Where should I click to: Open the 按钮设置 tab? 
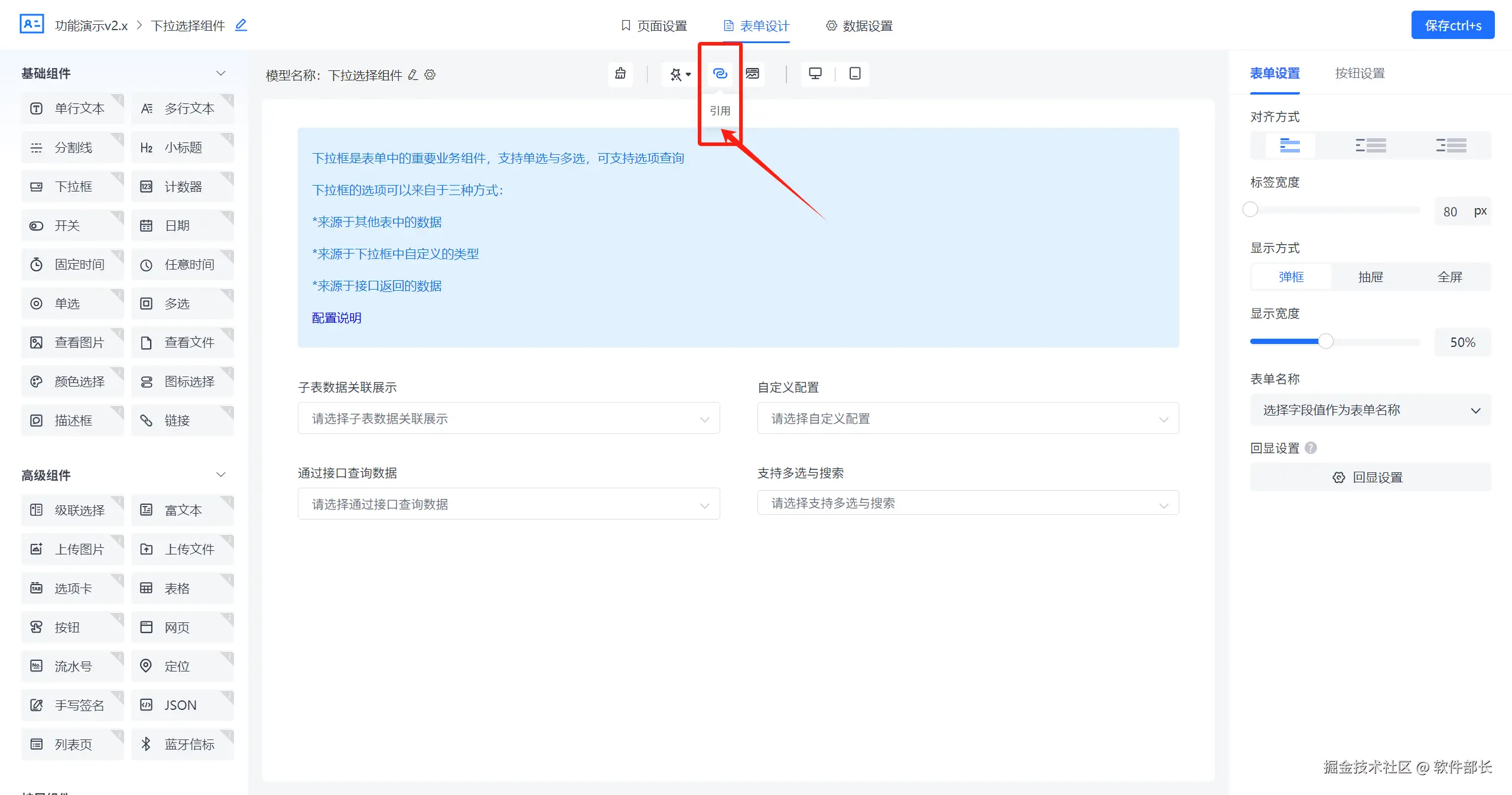1360,73
